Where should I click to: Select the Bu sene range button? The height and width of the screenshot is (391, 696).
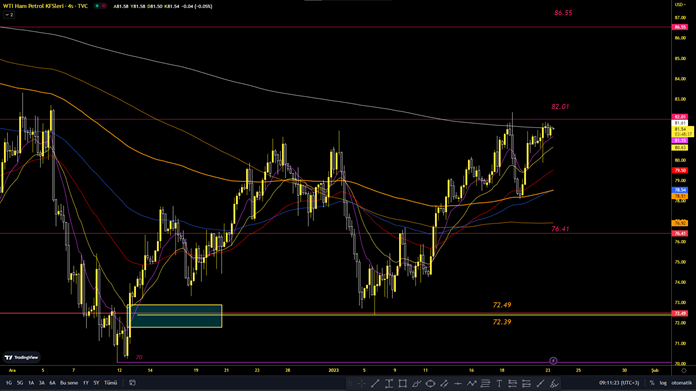69,383
